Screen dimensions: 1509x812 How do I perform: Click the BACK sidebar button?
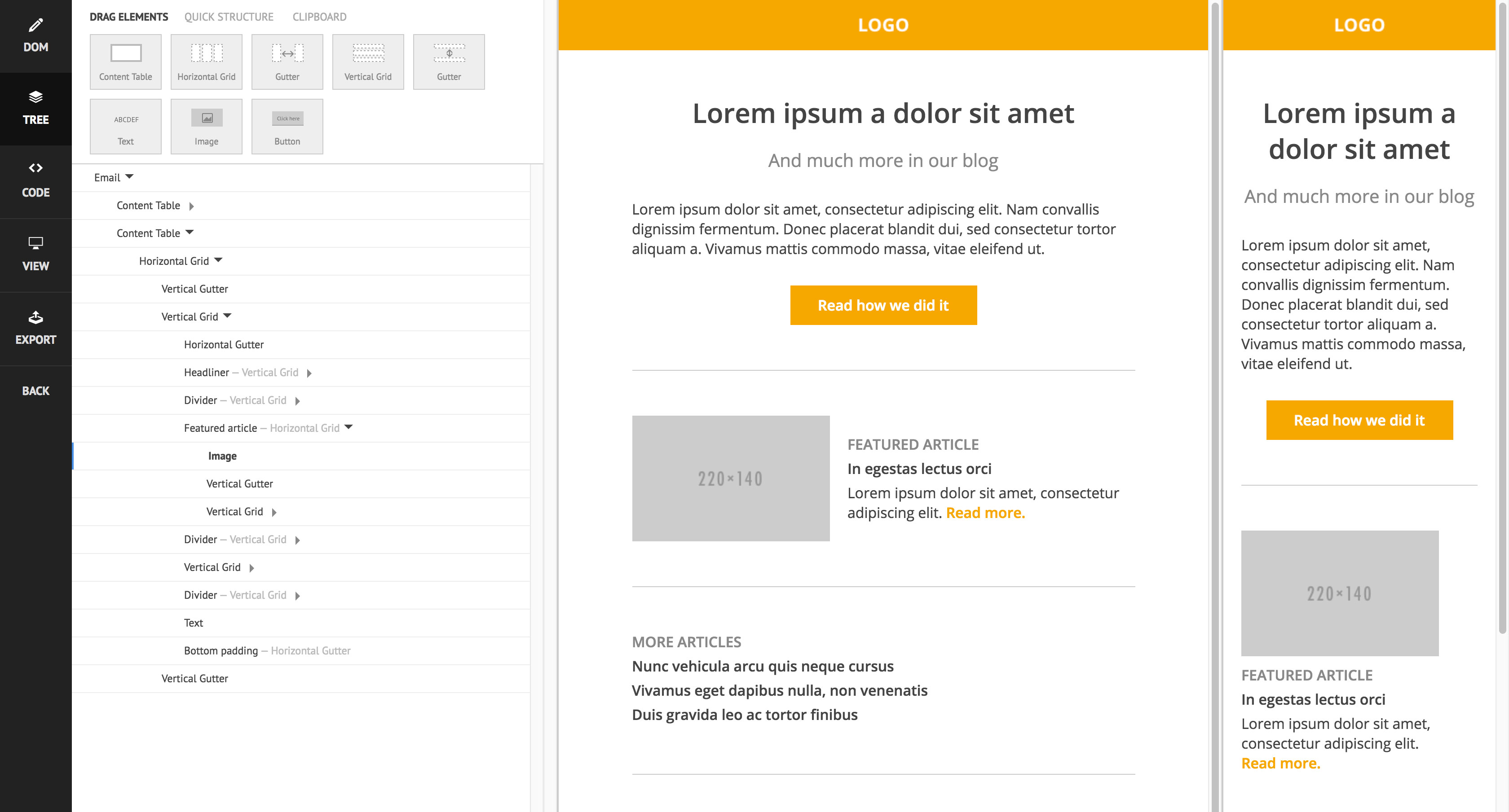(36, 391)
